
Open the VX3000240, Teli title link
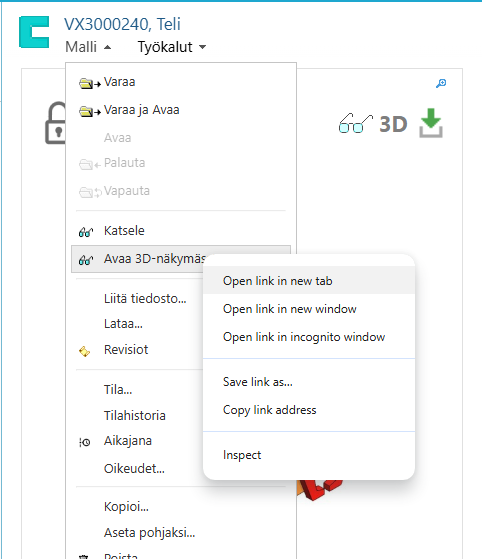[122, 24]
